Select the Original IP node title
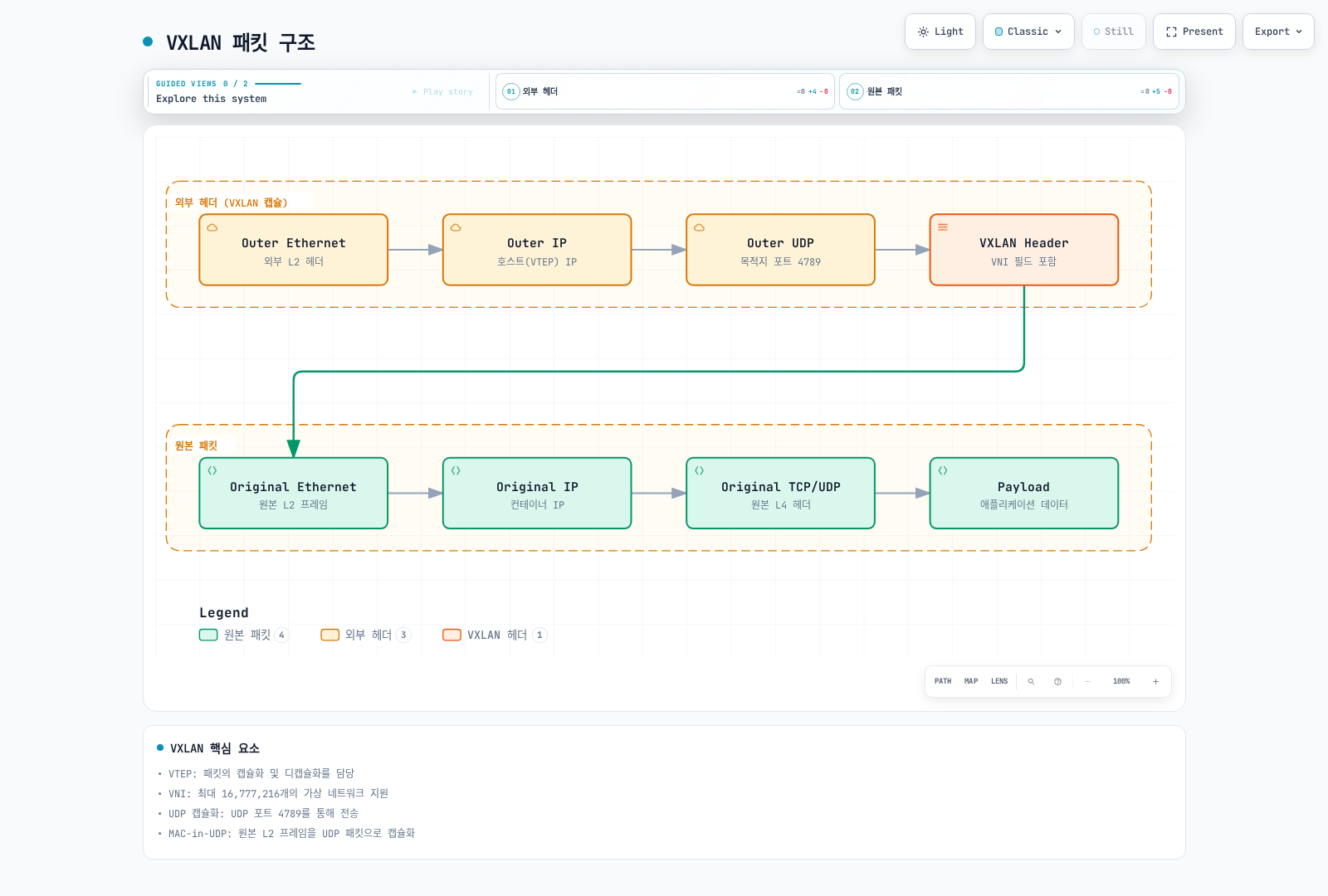This screenshot has height=896, width=1328. click(x=537, y=487)
